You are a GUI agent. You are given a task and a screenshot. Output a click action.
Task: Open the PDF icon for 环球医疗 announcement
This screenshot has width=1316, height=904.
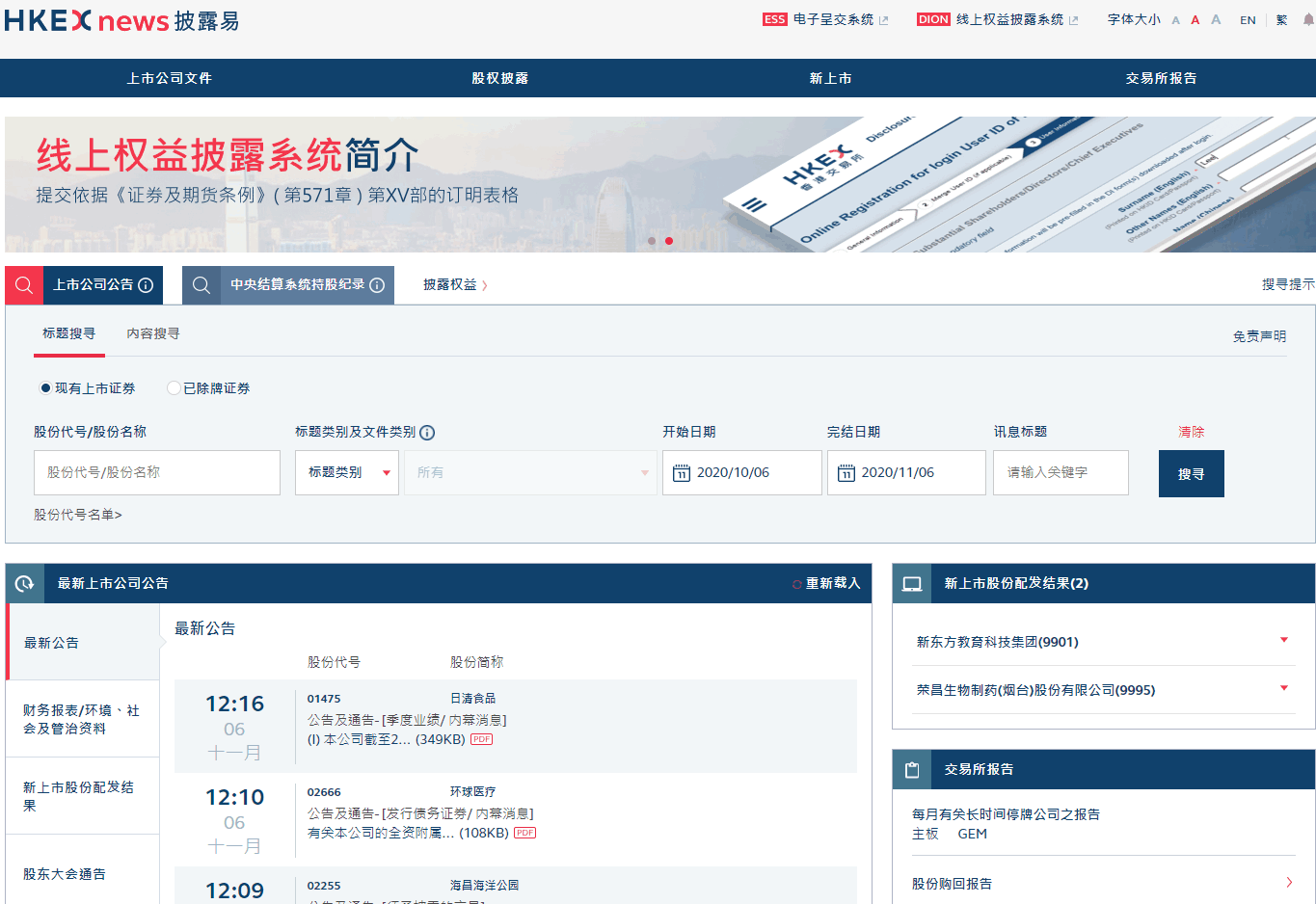(524, 833)
